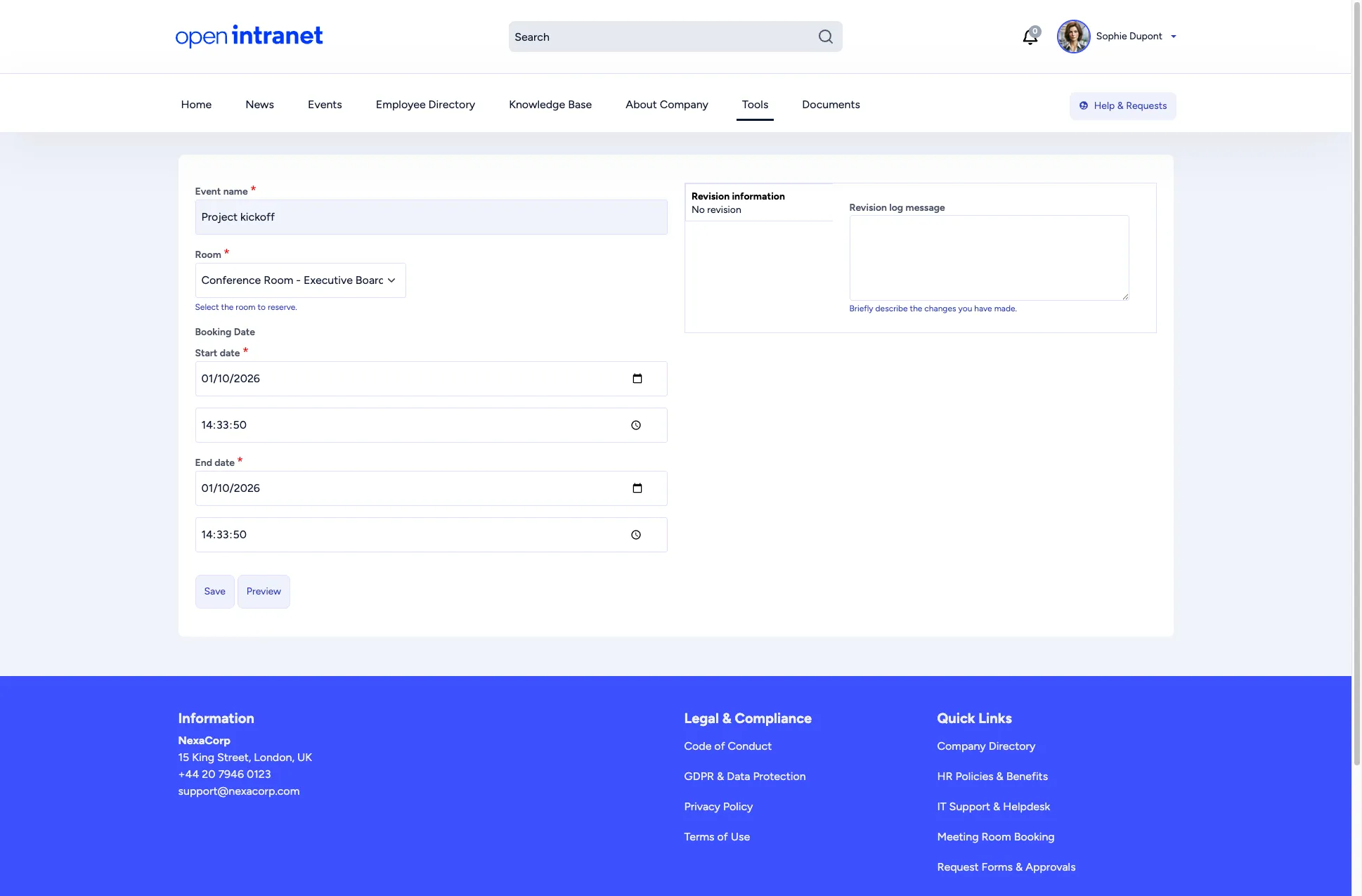Open the End time clock picker icon
1362x896 pixels.
pos(635,535)
